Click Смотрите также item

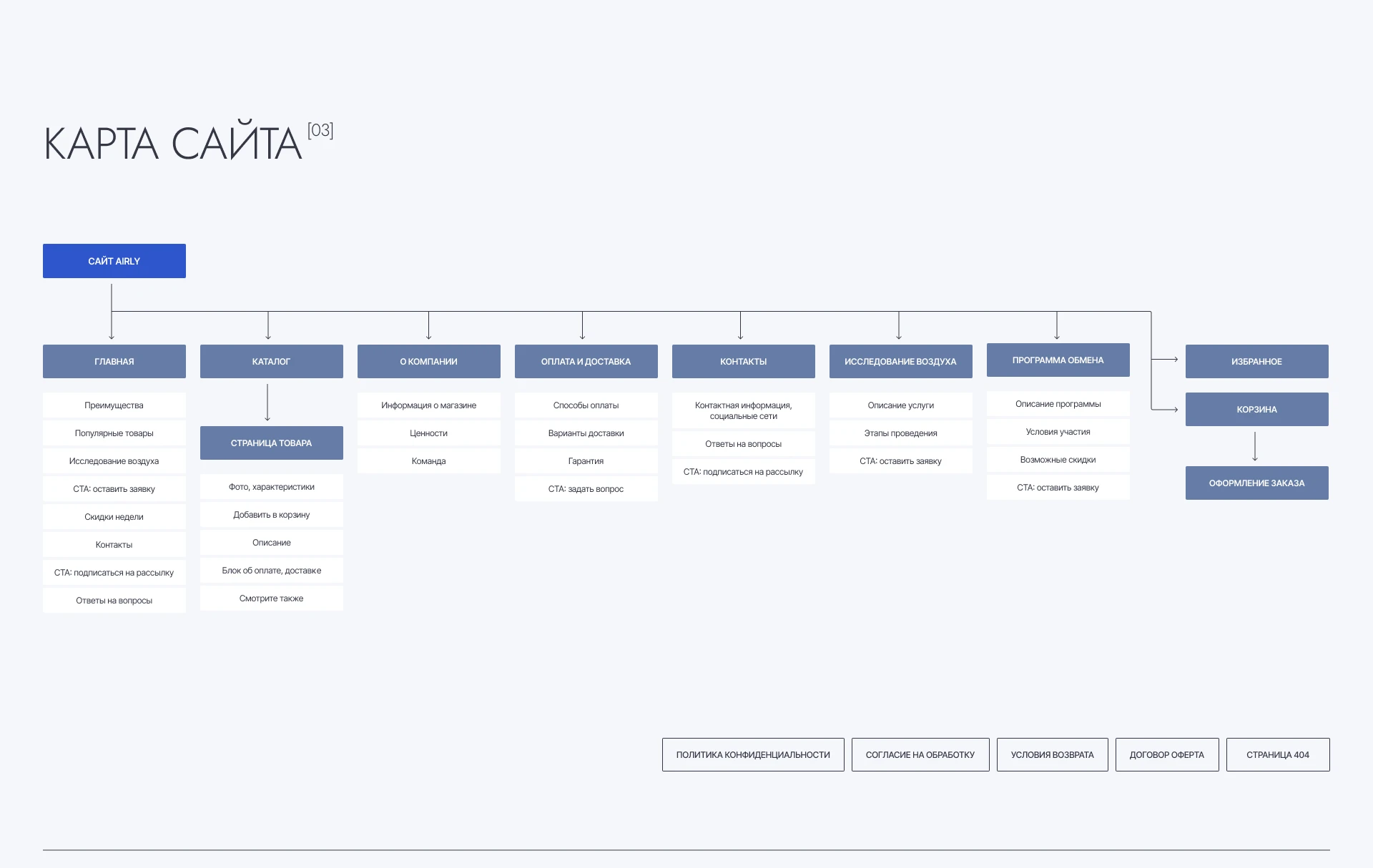click(x=272, y=598)
